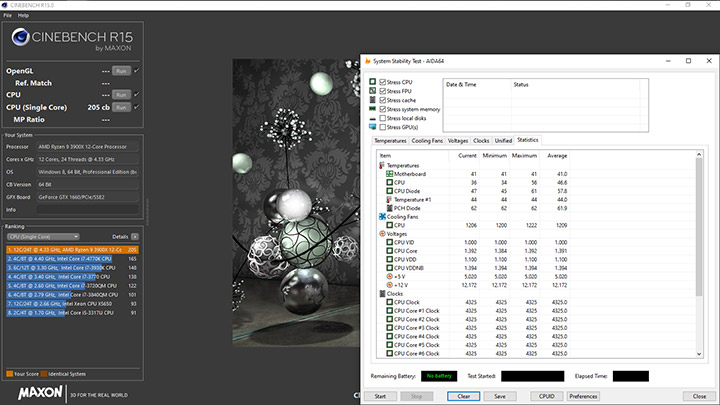
Task: Click the +12 V voltage icon
Action: pos(389,283)
